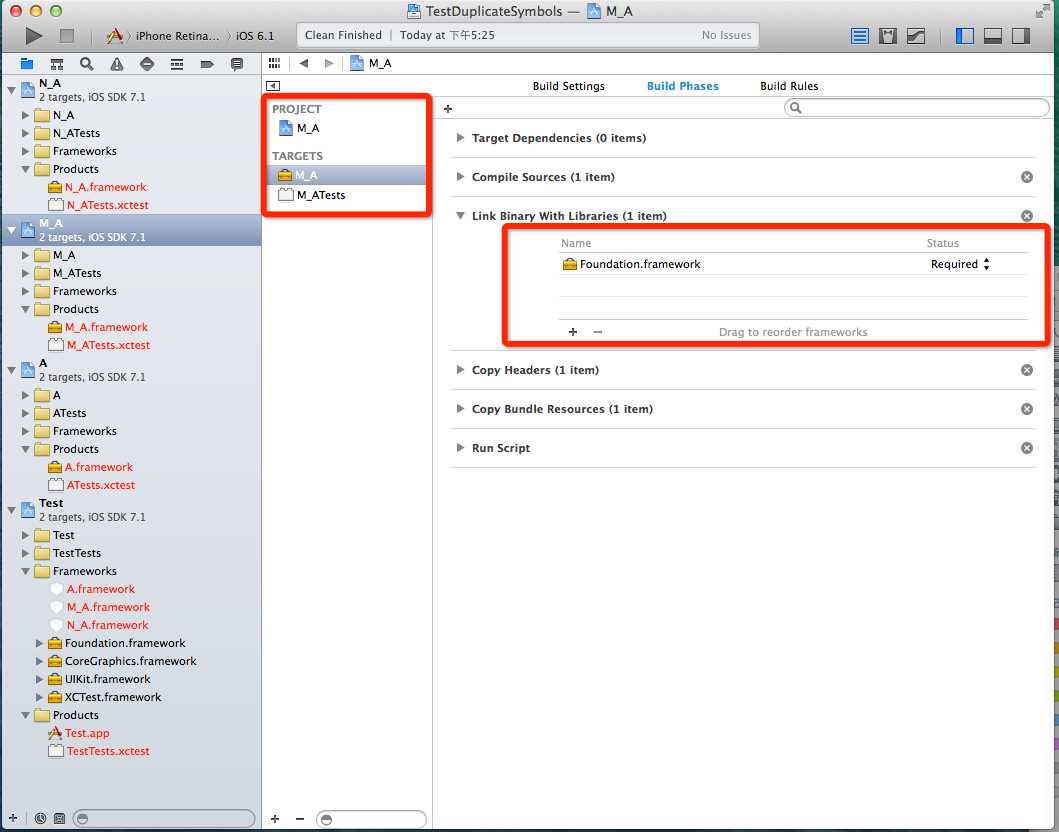Remove the Compile Sources phase
This screenshot has height=832, width=1059.
tap(1027, 177)
